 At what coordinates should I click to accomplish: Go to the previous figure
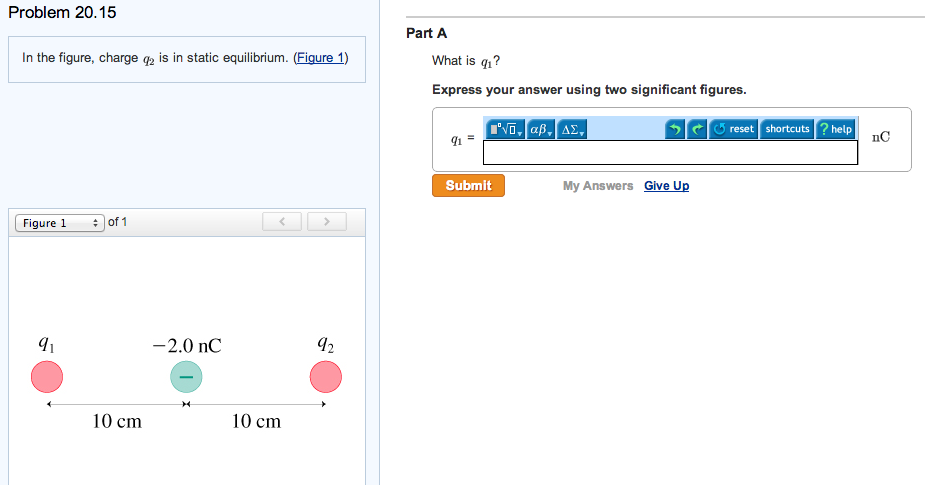pos(283,221)
